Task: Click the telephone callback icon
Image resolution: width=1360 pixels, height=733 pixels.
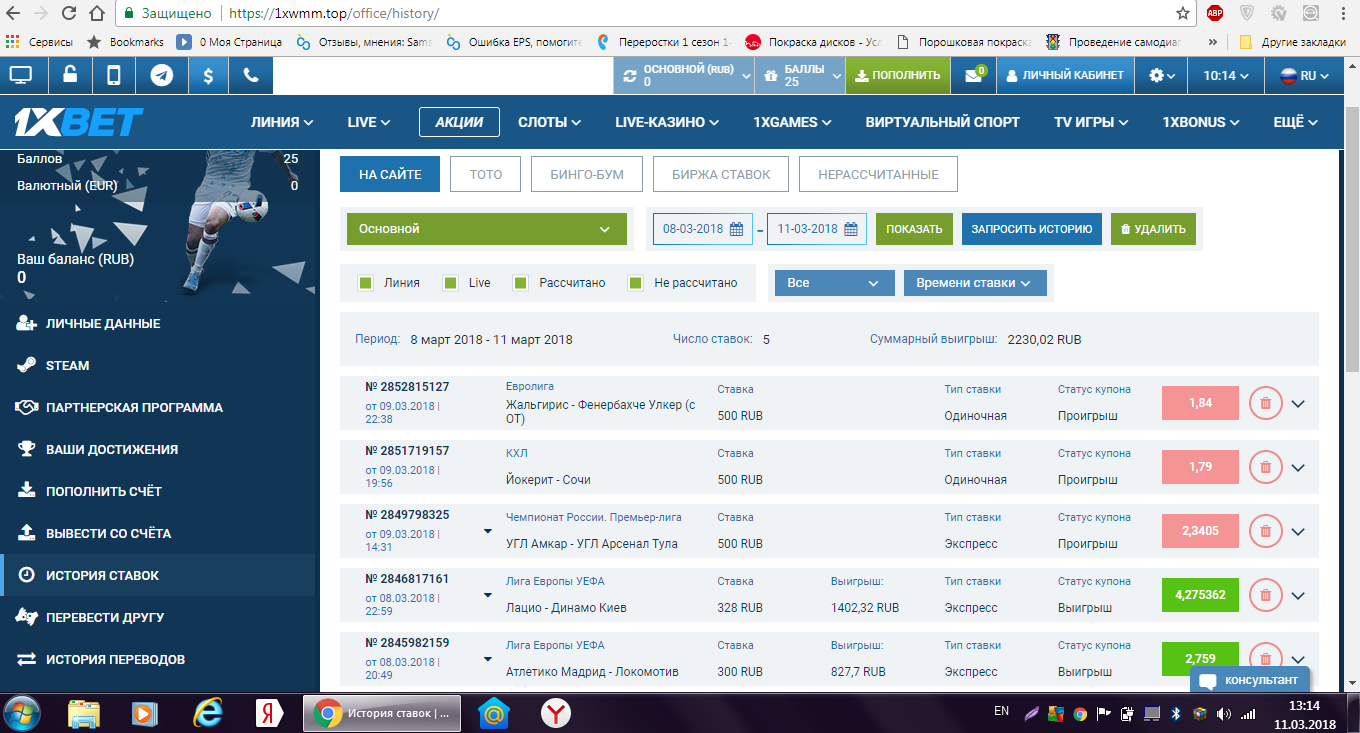Action: pyautogui.click(x=251, y=75)
